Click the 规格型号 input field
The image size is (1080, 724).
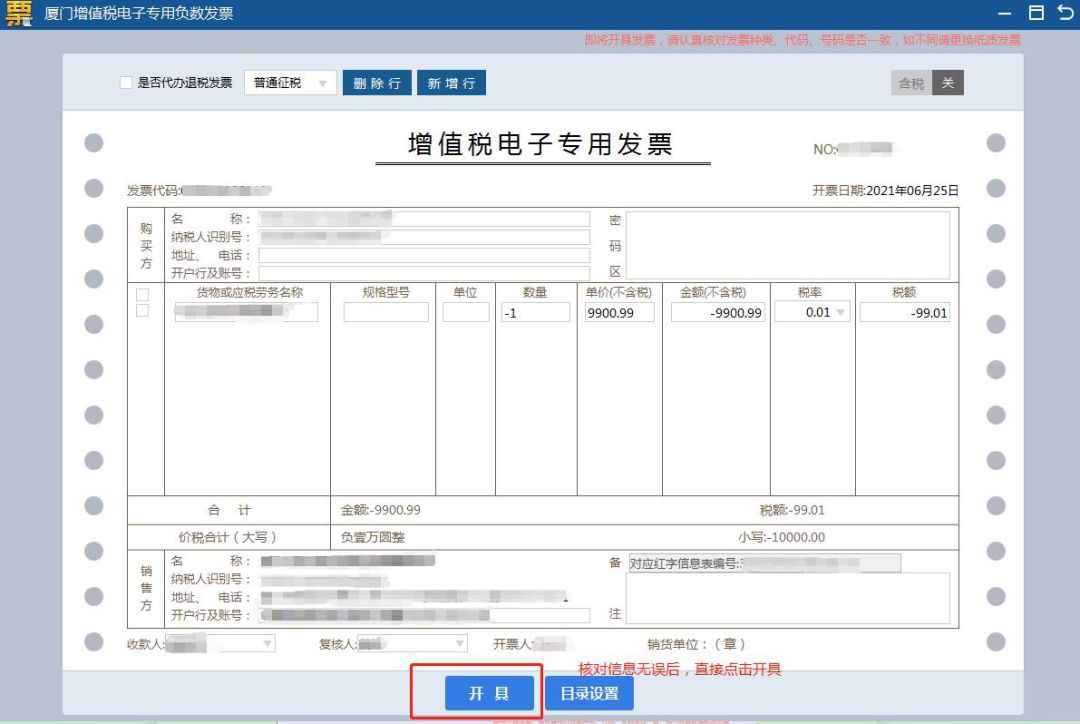(x=386, y=312)
